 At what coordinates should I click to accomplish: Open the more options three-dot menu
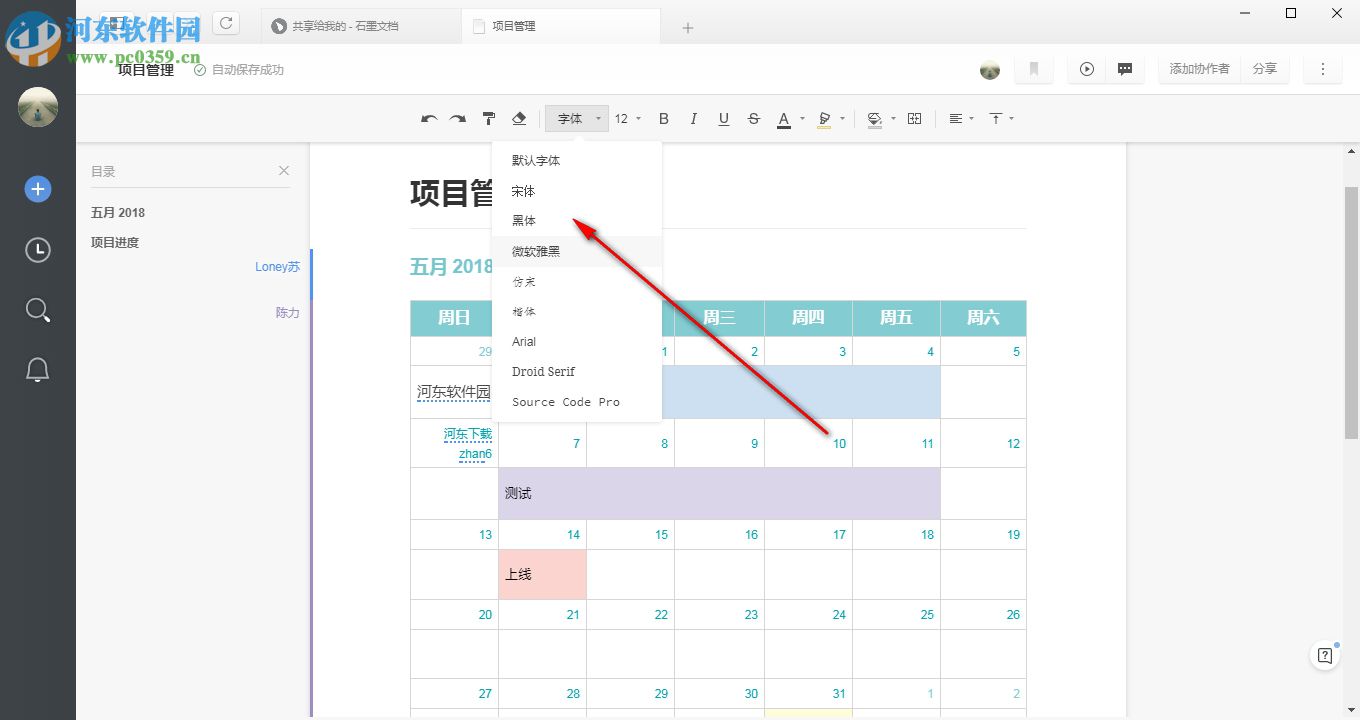point(1323,69)
